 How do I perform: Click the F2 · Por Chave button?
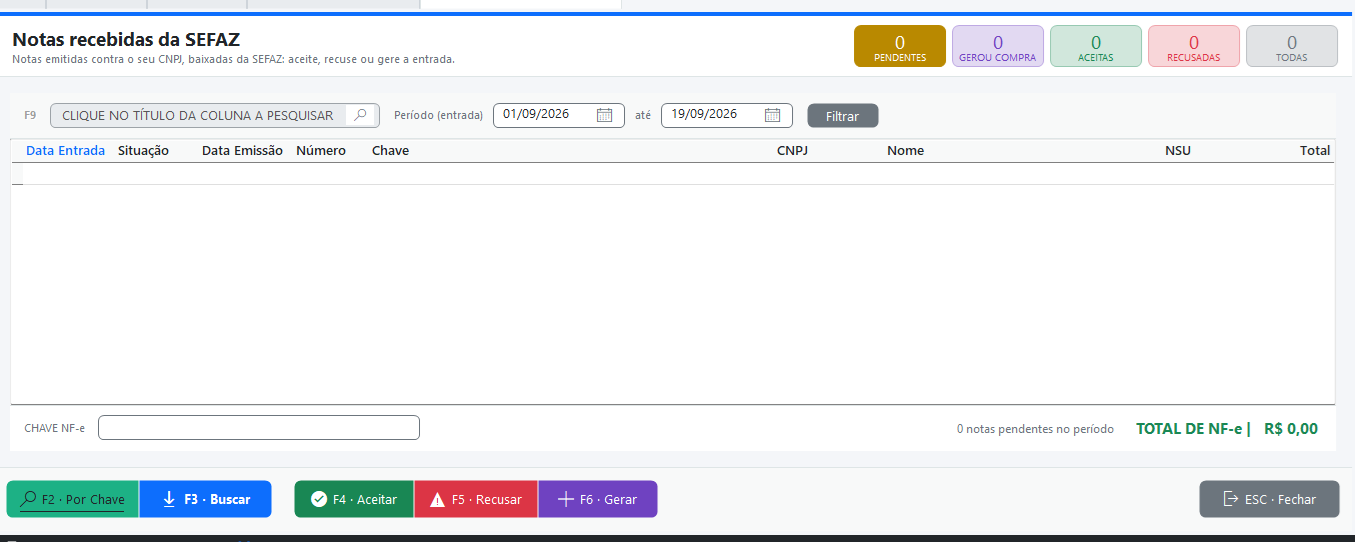point(73,499)
